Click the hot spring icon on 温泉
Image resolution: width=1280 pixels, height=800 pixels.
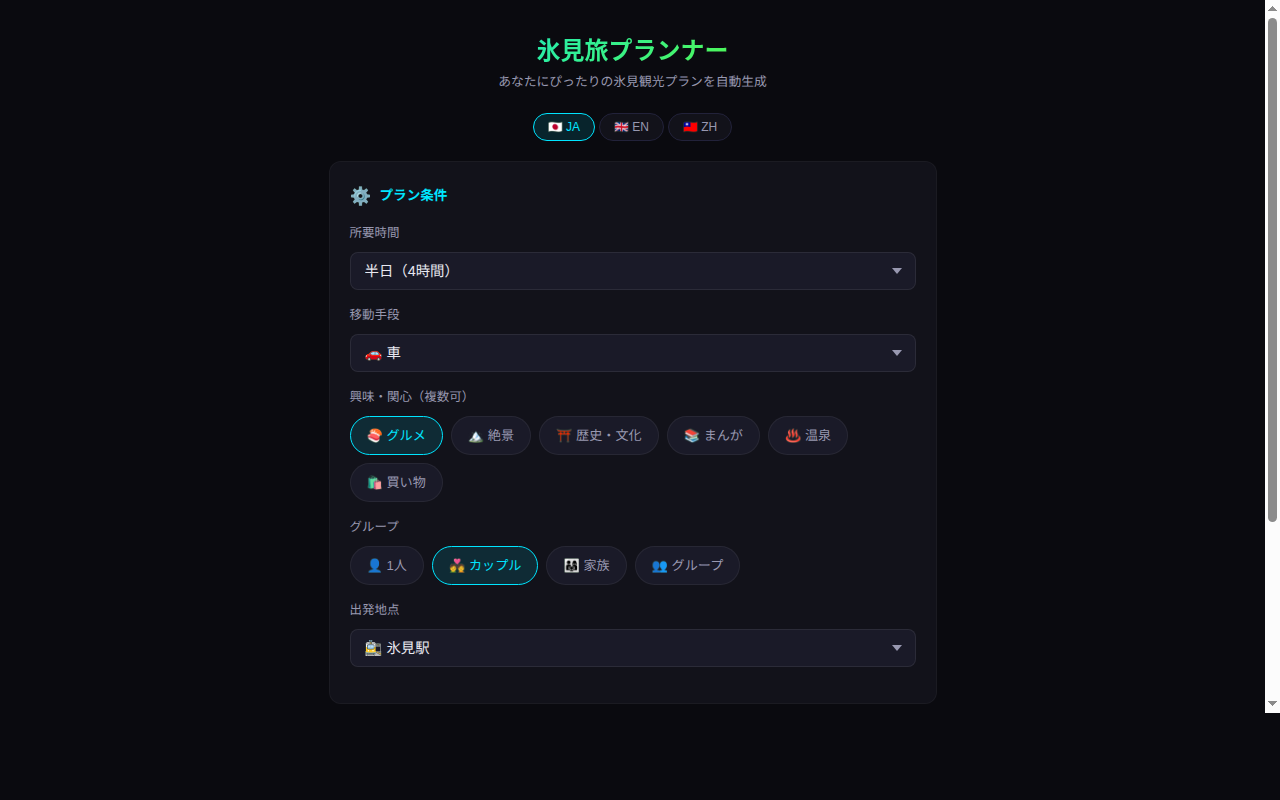point(791,435)
